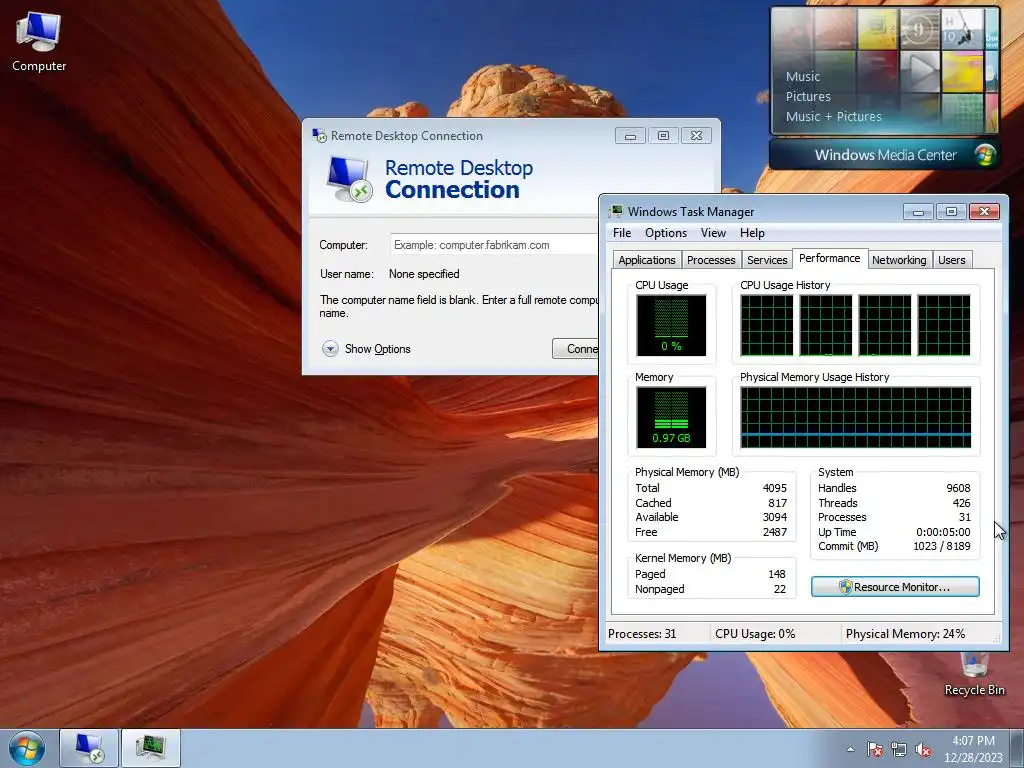Viewport: 1024px width, 768px height.
Task: Click Commit value 1023 / 8189
Action: click(942, 546)
